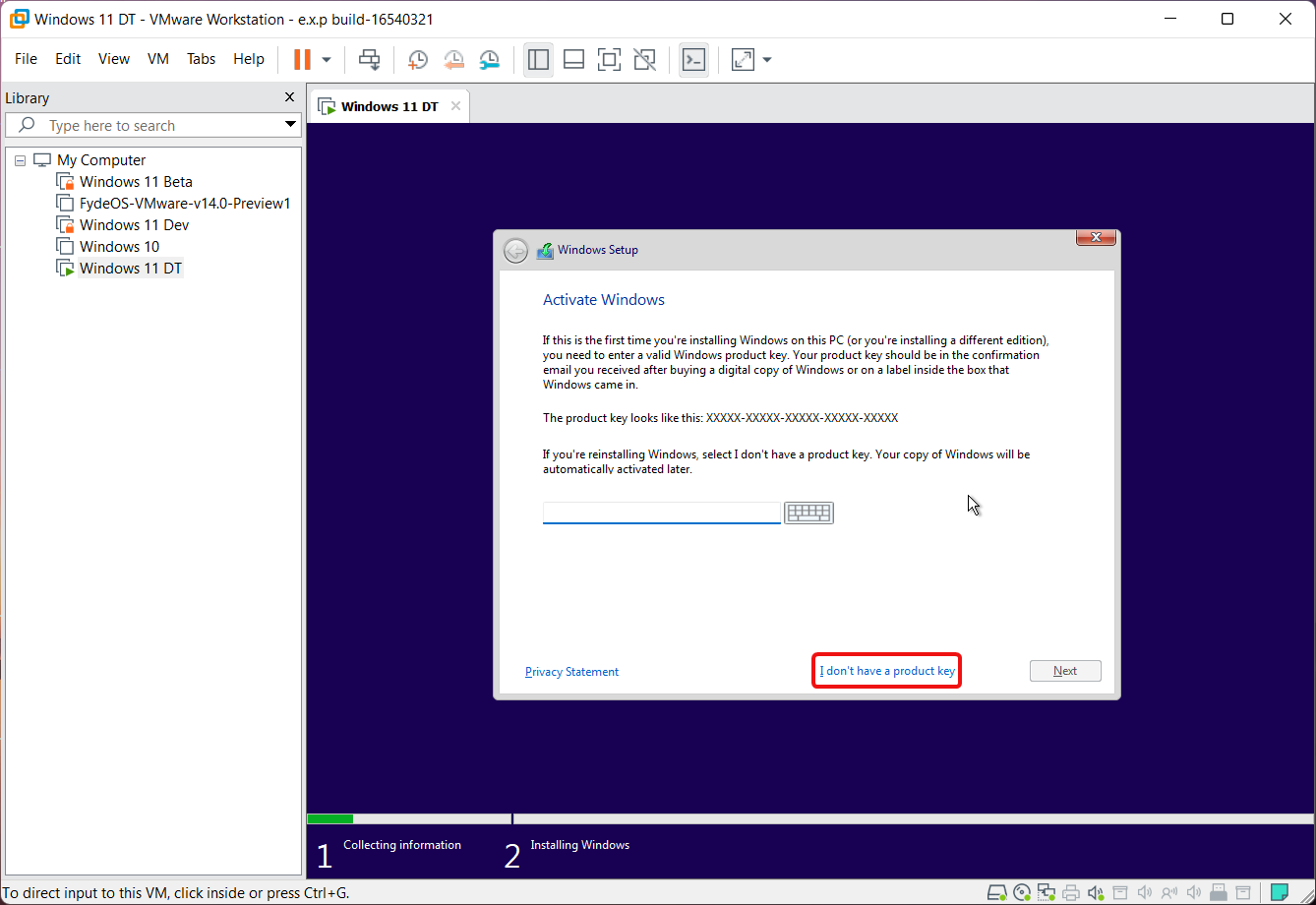Toggle the console view button
Image resolution: width=1316 pixels, height=905 pixels.
pos(693,59)
